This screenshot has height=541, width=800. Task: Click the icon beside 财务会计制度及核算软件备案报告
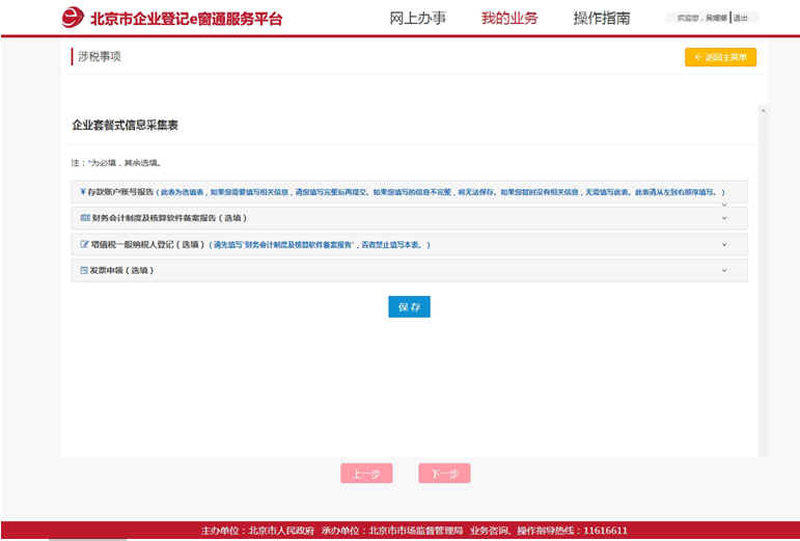tap(84, 217)
